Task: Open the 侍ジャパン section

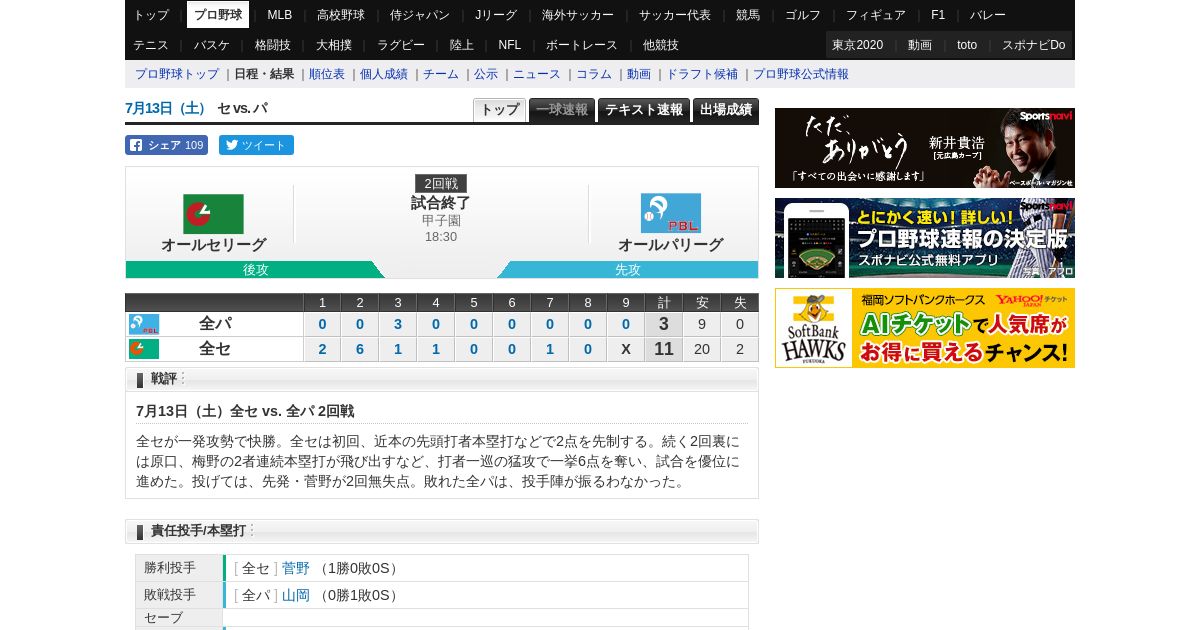Action: tap(420, 15)
